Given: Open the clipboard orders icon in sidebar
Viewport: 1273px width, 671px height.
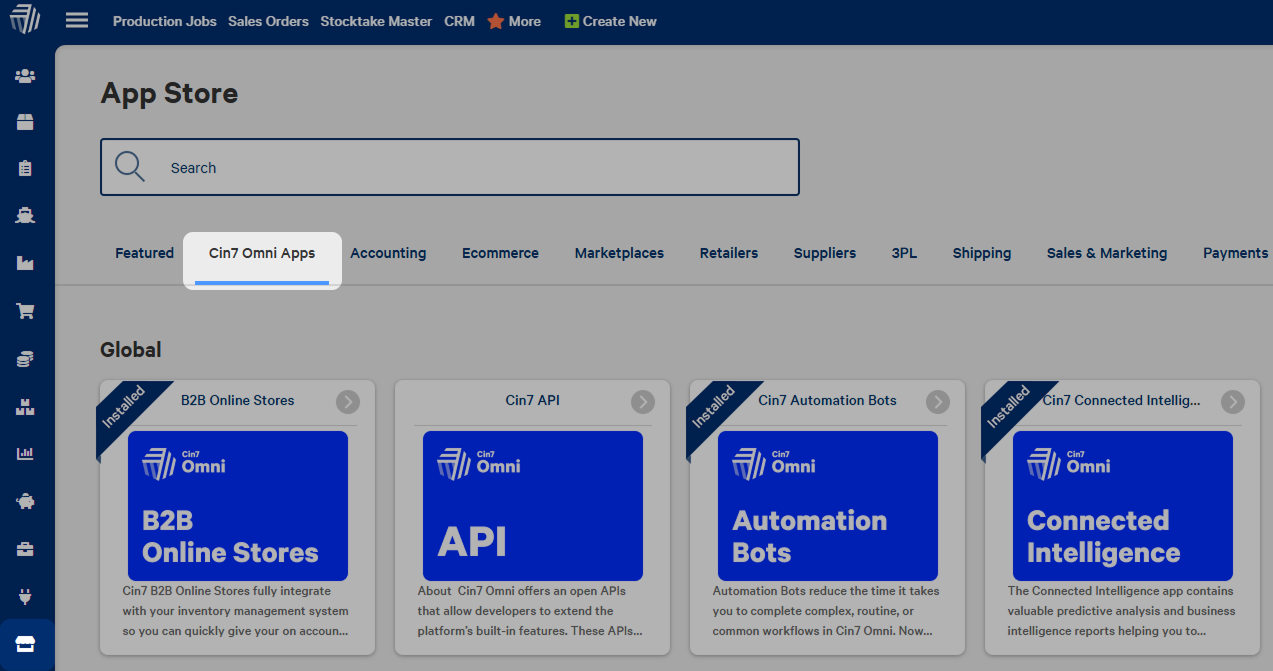Looking at the screenshot, I should click(x=26, y=169).
